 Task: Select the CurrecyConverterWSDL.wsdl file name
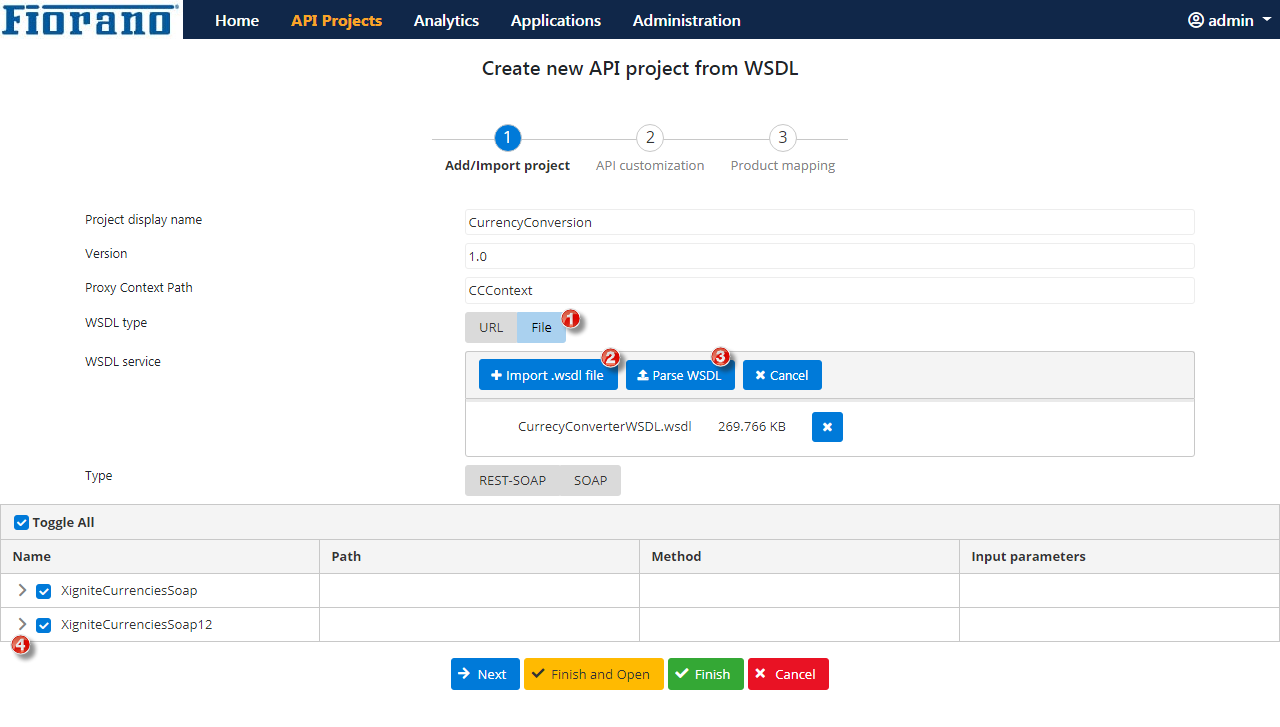[604, 427]
